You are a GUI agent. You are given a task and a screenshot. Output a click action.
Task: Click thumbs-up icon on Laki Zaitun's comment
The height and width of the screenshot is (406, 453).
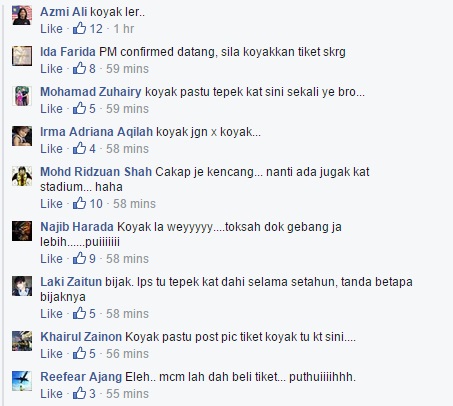(79, 313)
